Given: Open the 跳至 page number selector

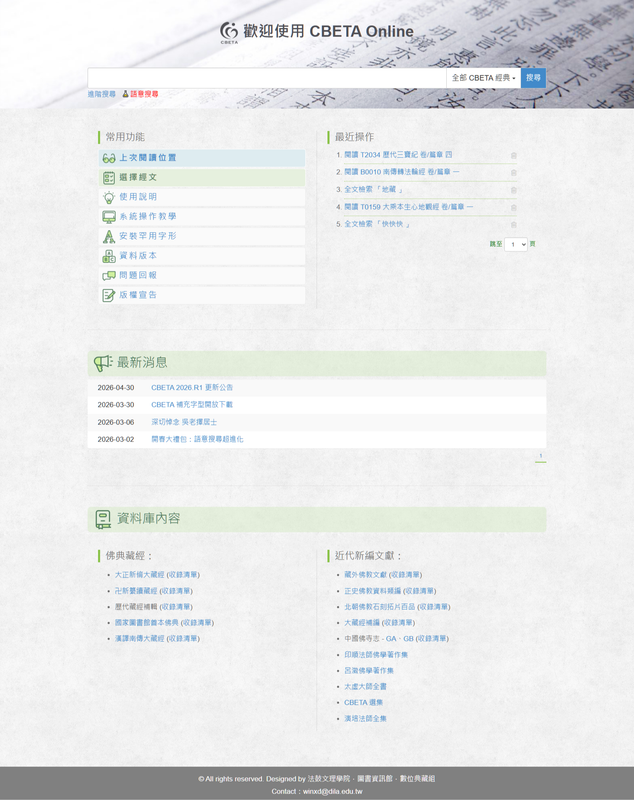Looking at the screenshot, I should [x=516, y=244].
